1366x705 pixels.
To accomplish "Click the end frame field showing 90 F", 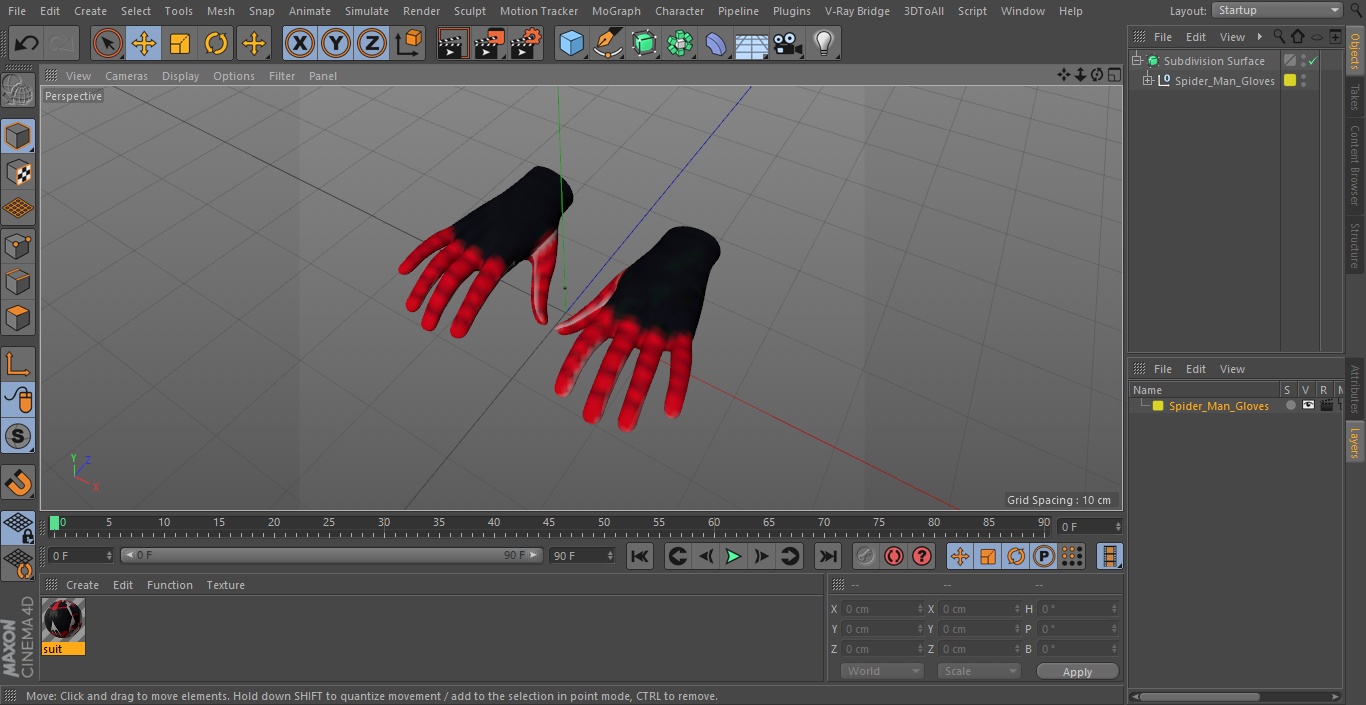I will coord(581,556).
